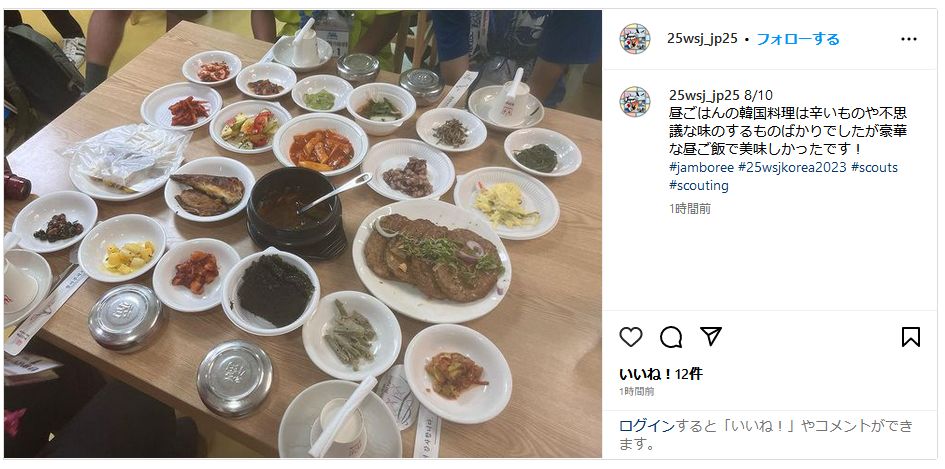Open the #jamboree hashtag
Viewport: 945px width, 469px height.
coord(702,167)
